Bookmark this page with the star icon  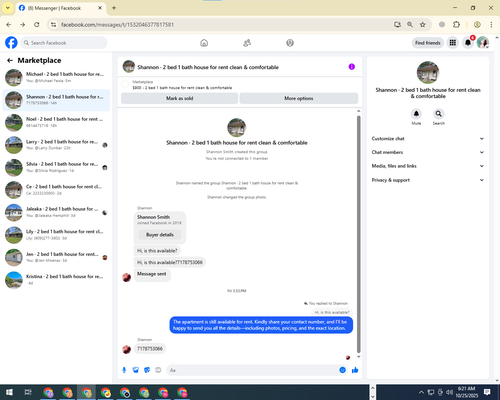tap(423, 24)
